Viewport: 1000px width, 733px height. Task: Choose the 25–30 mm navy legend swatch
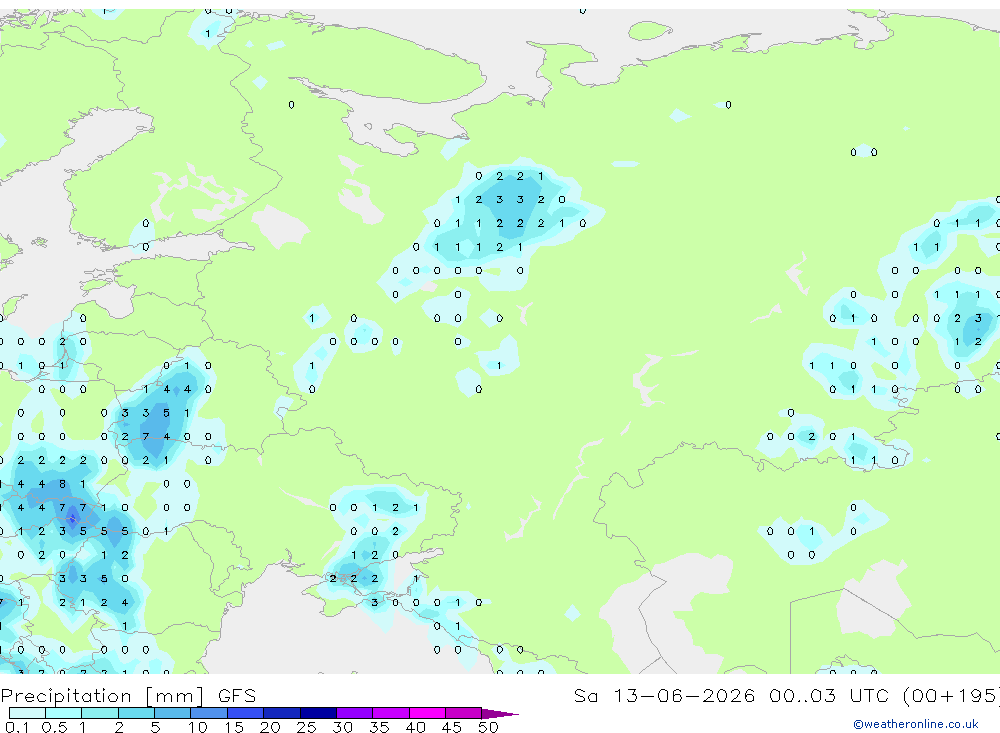click(x=318, y=713)
